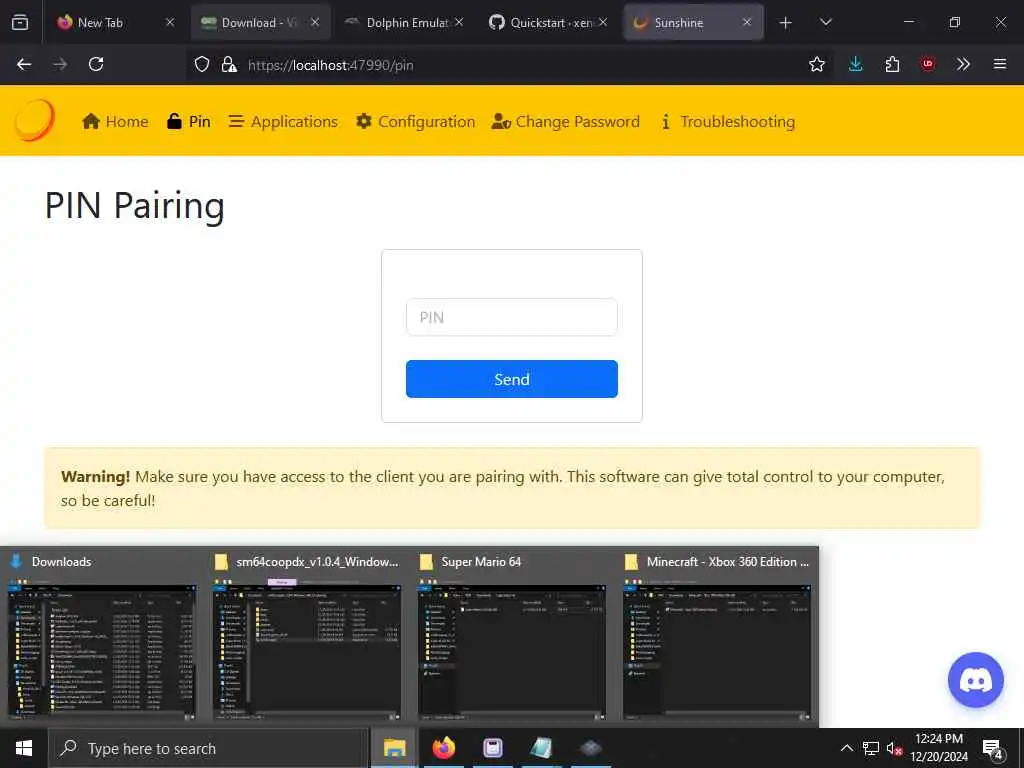Open the network status tray icon
Image resolution: width=1024 pixels, height=768 pixels.
coord(871,748)
